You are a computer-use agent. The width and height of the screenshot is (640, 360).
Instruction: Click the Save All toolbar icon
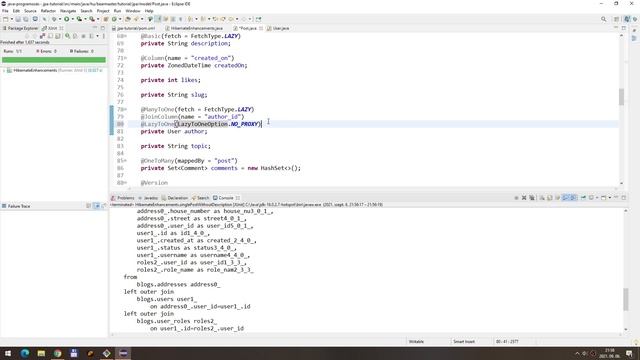tap(26, 19)
